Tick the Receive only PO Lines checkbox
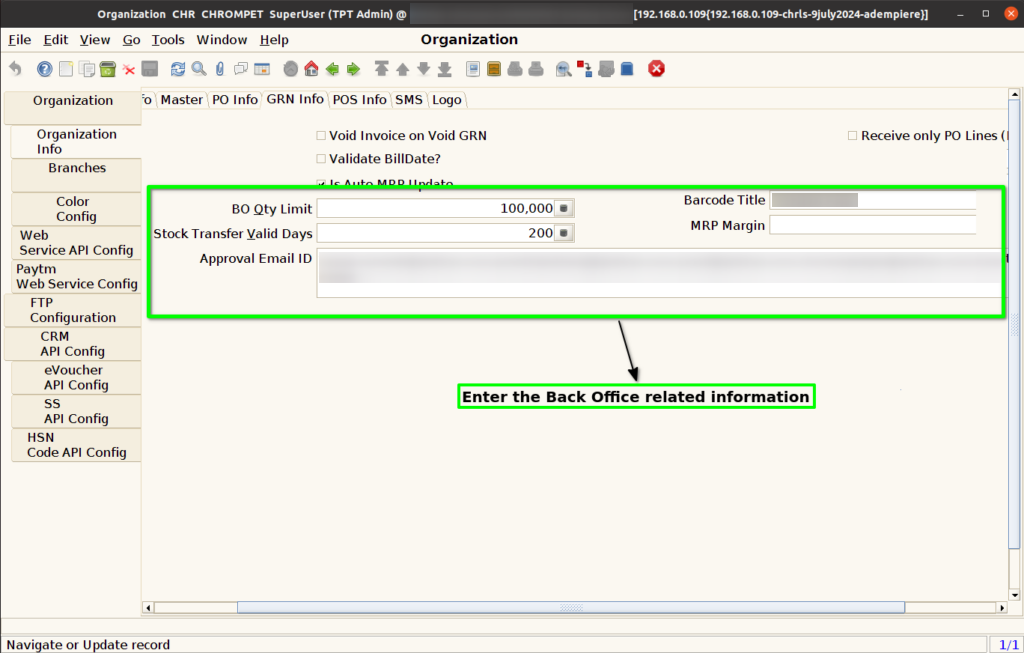Viewport: 1024px width, 653px height. (x=852, y=136)
